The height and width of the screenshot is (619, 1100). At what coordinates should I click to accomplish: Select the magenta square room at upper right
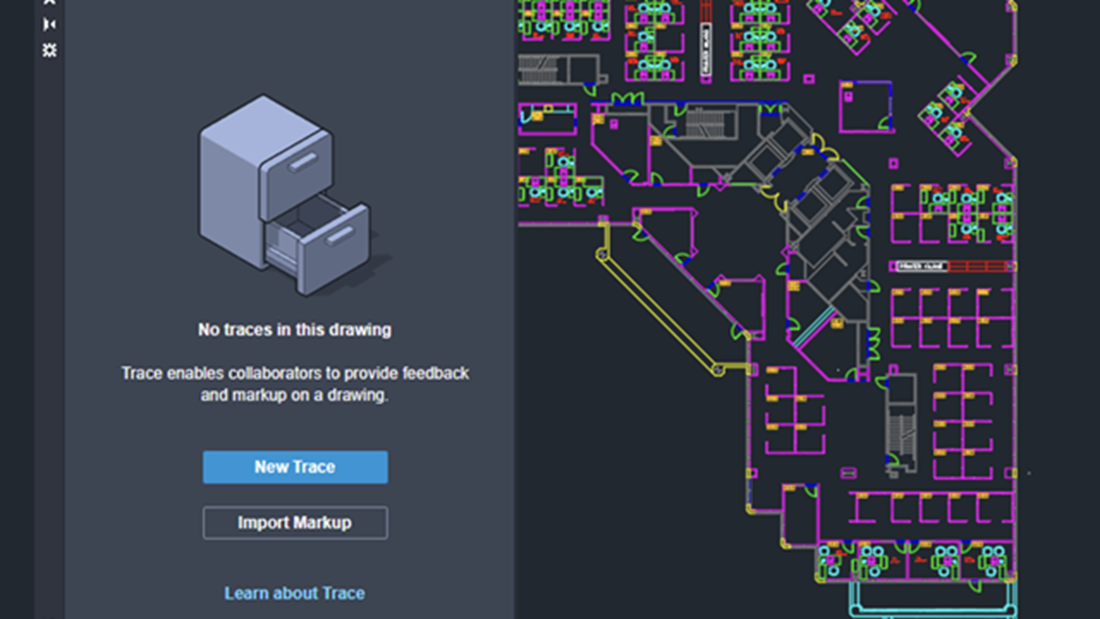(x=865, y=107)
